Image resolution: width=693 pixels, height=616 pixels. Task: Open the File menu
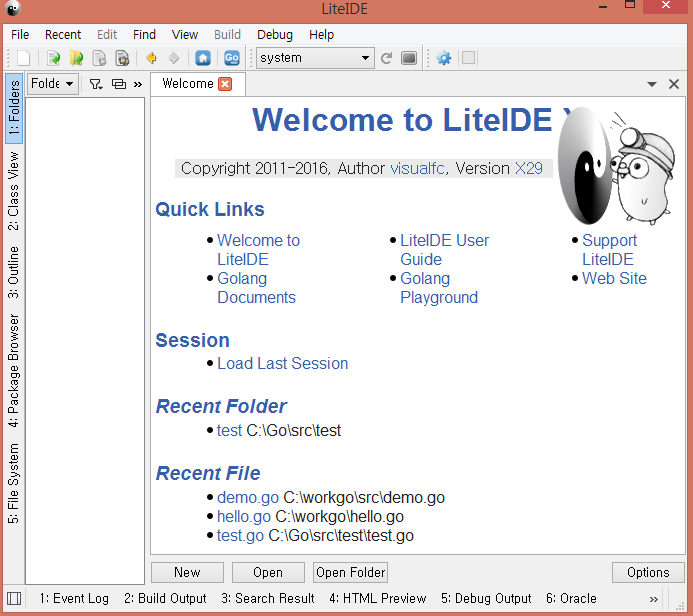(20, 34)
